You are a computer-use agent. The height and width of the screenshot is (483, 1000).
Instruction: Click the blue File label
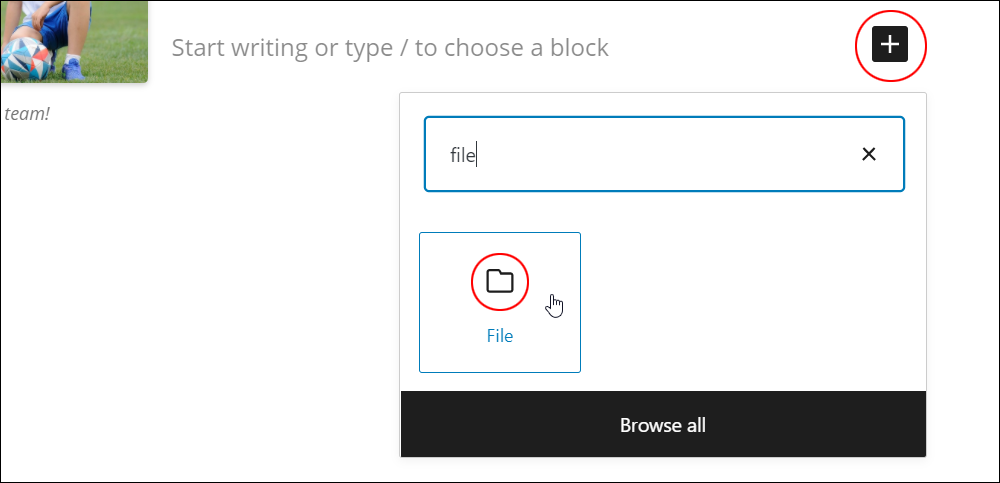click(x=499, y=336)
